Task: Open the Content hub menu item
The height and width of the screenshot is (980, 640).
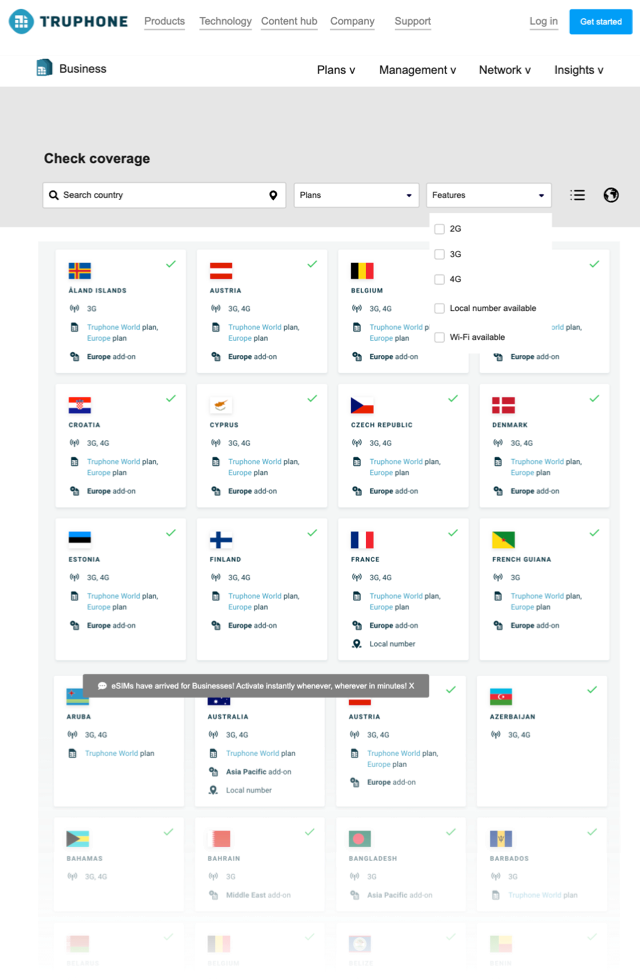Action: point(289,21)
